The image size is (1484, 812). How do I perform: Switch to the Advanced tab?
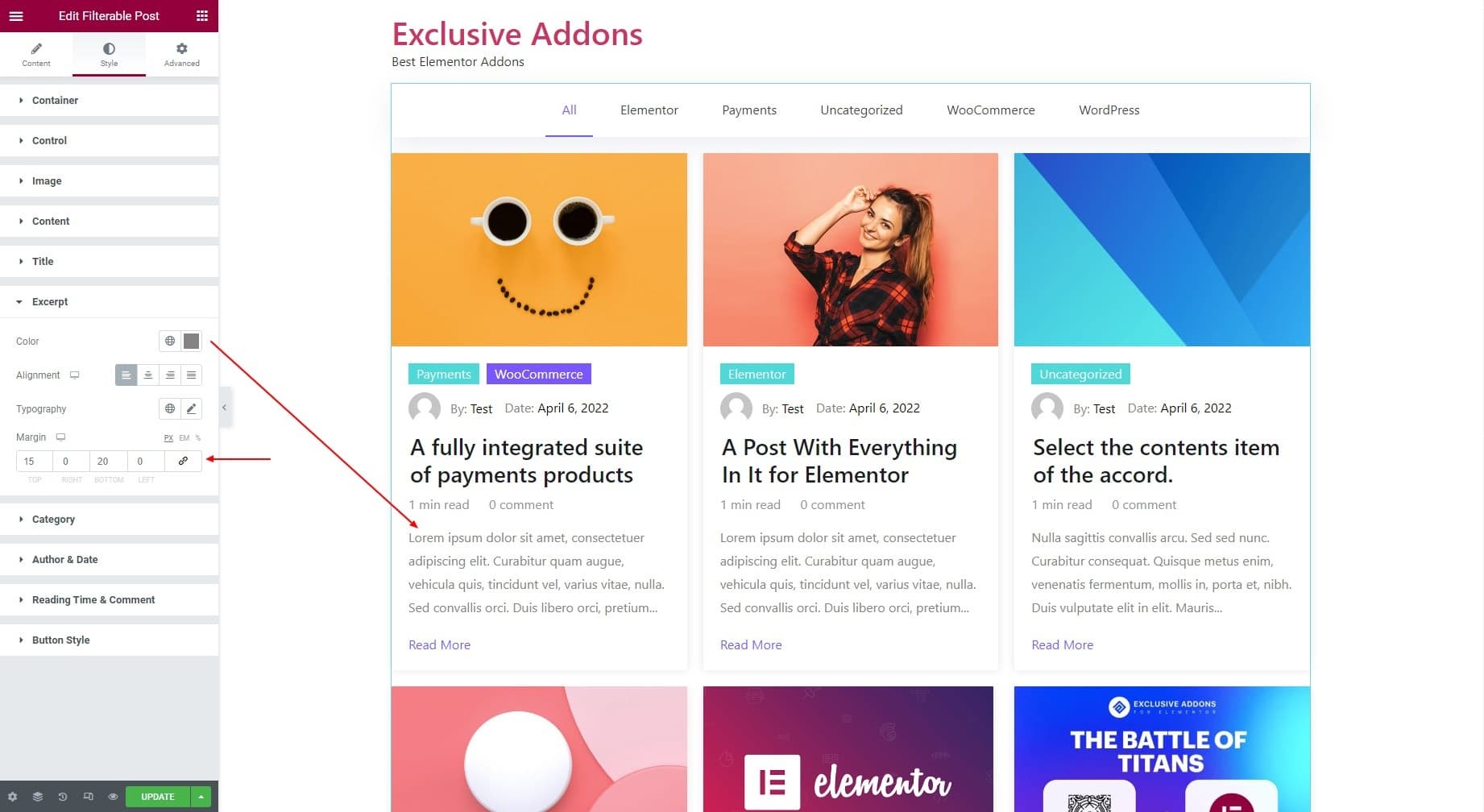click(x=182, y=54)
